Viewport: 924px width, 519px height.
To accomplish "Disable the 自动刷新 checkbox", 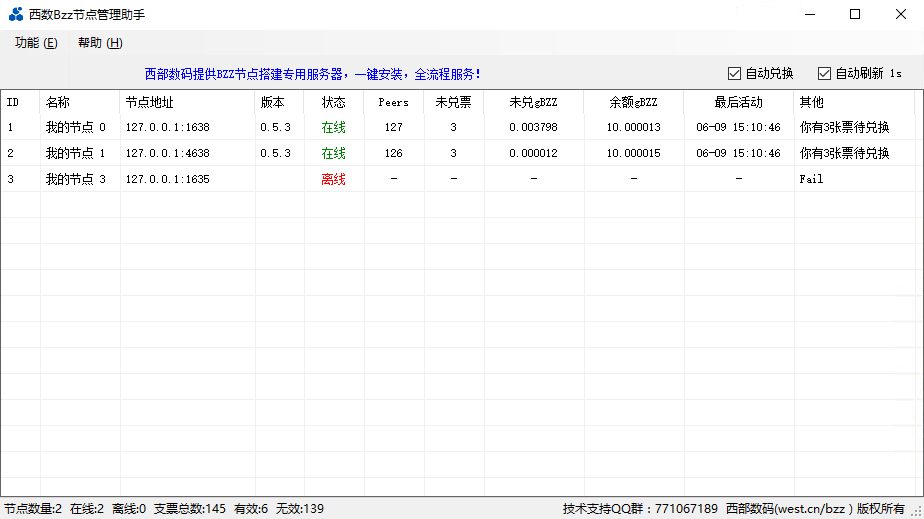I will [x=825, y=74].
